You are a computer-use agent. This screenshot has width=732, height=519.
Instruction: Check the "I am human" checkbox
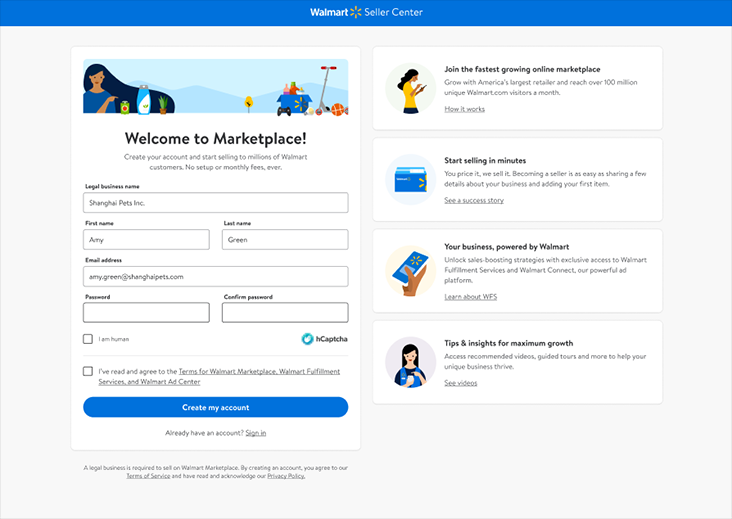pos(89,339)
